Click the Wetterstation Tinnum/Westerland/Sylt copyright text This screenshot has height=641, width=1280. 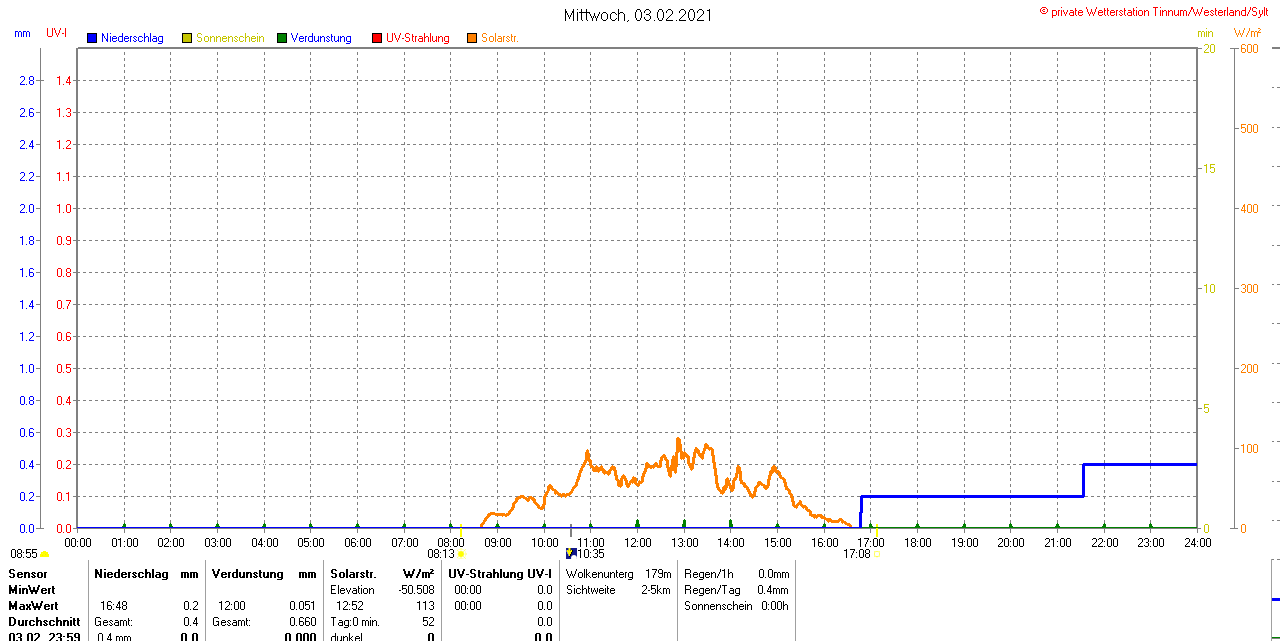tap(1158, 11)
